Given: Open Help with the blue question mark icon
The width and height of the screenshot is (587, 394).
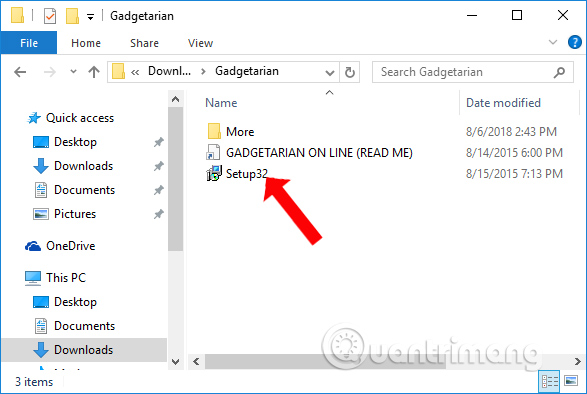Looking at the screenshot, I should click(x=574, y=42).
